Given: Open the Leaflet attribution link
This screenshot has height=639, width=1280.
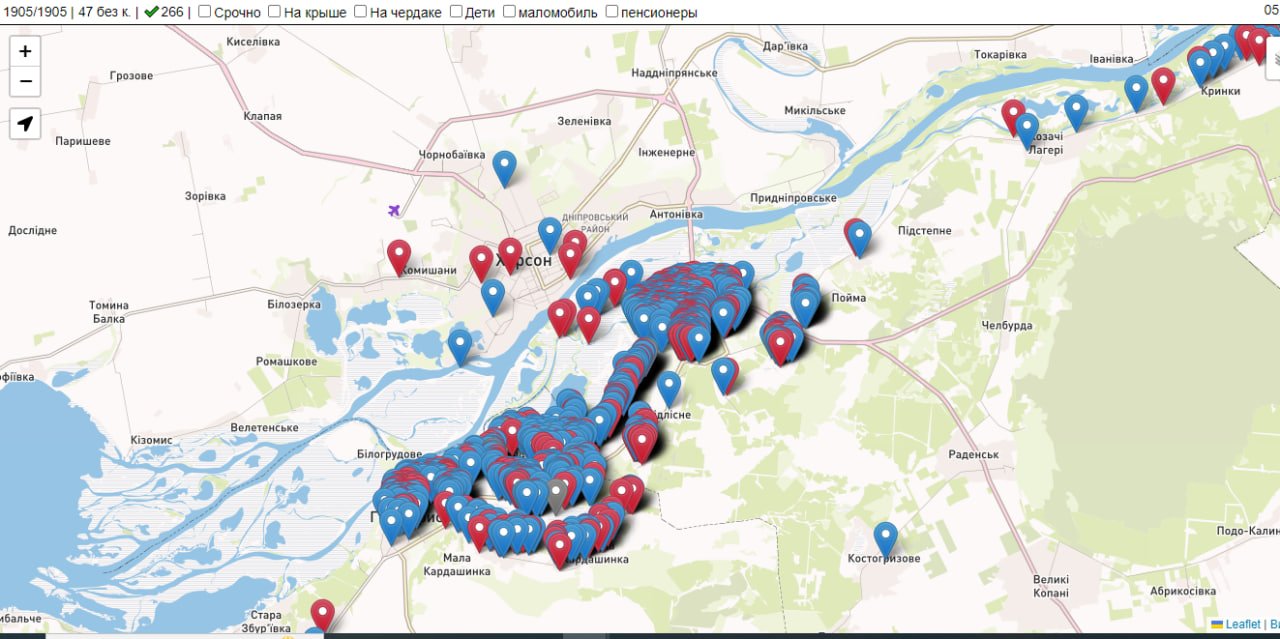Looking at the screenshot, I should tap(1242, 624).
